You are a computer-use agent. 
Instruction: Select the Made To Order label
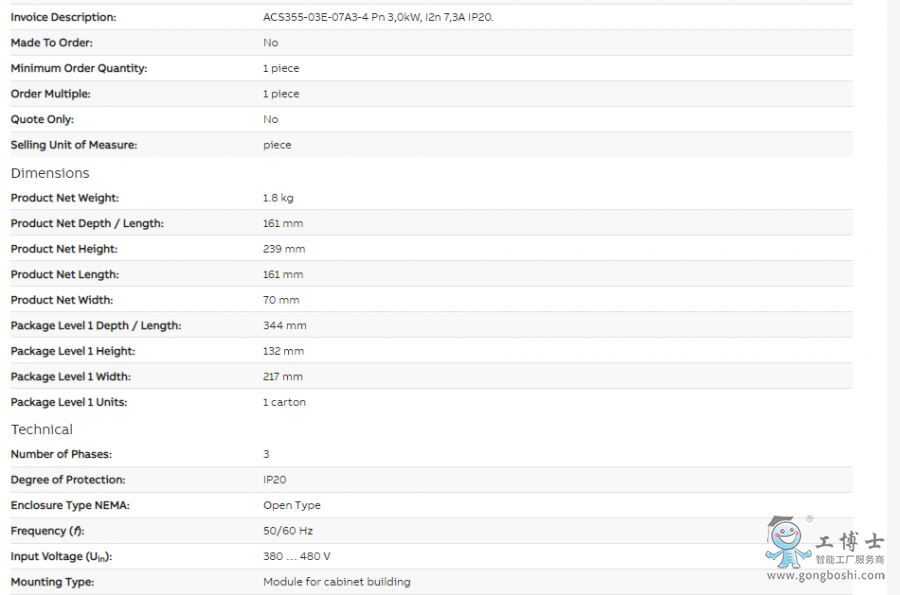tap(52, 42)
